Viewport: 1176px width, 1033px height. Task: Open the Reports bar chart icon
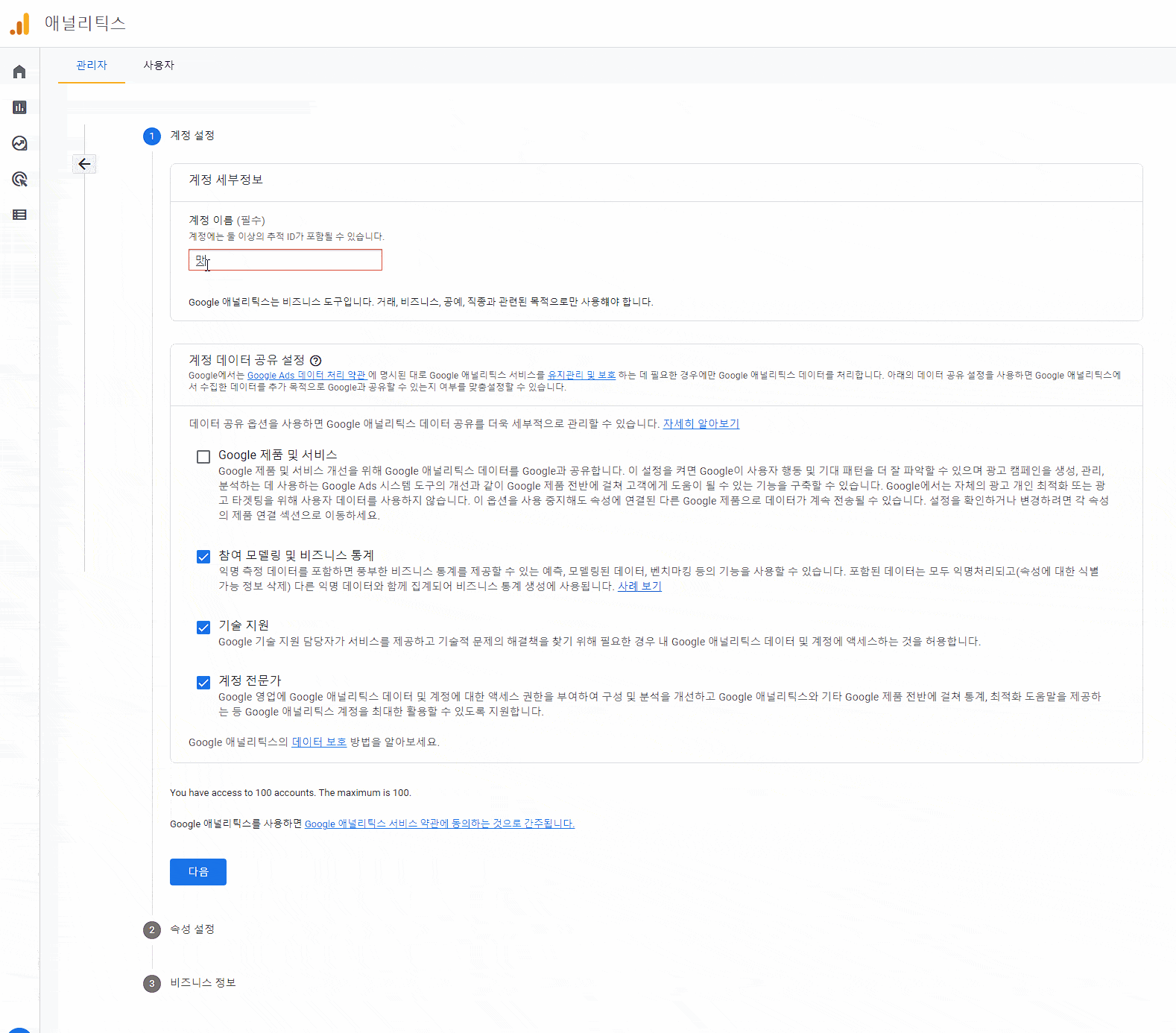(19, 107)
